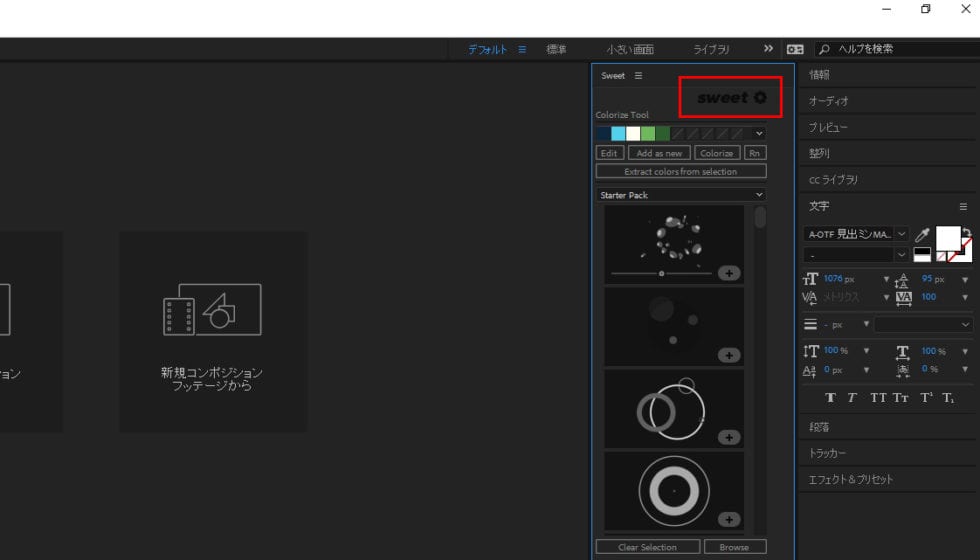Click Clear Selection button
The height and width of the screenshot is (560, 980).
pos(648,547)
